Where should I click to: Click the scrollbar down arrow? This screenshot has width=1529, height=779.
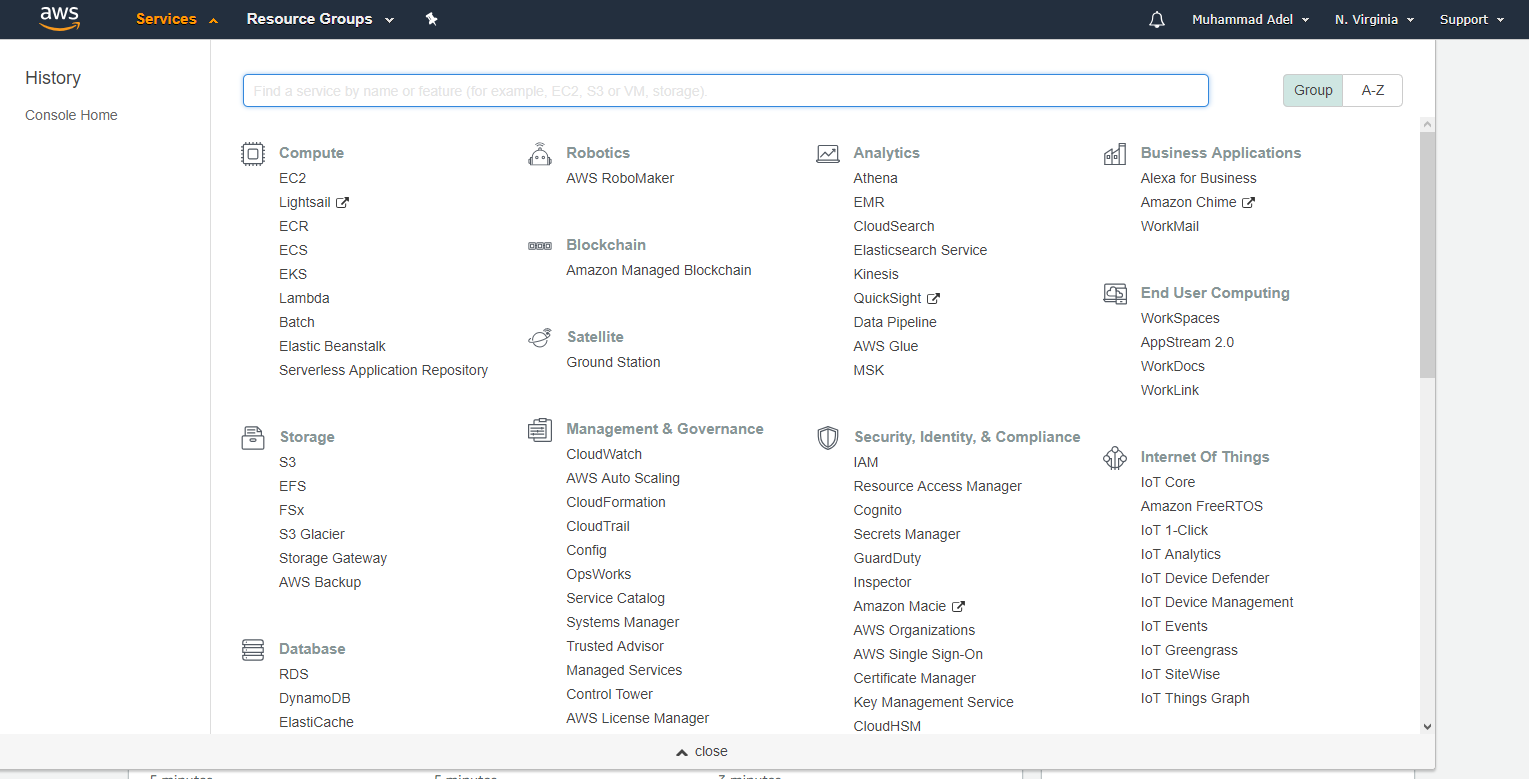(1427, 727)
